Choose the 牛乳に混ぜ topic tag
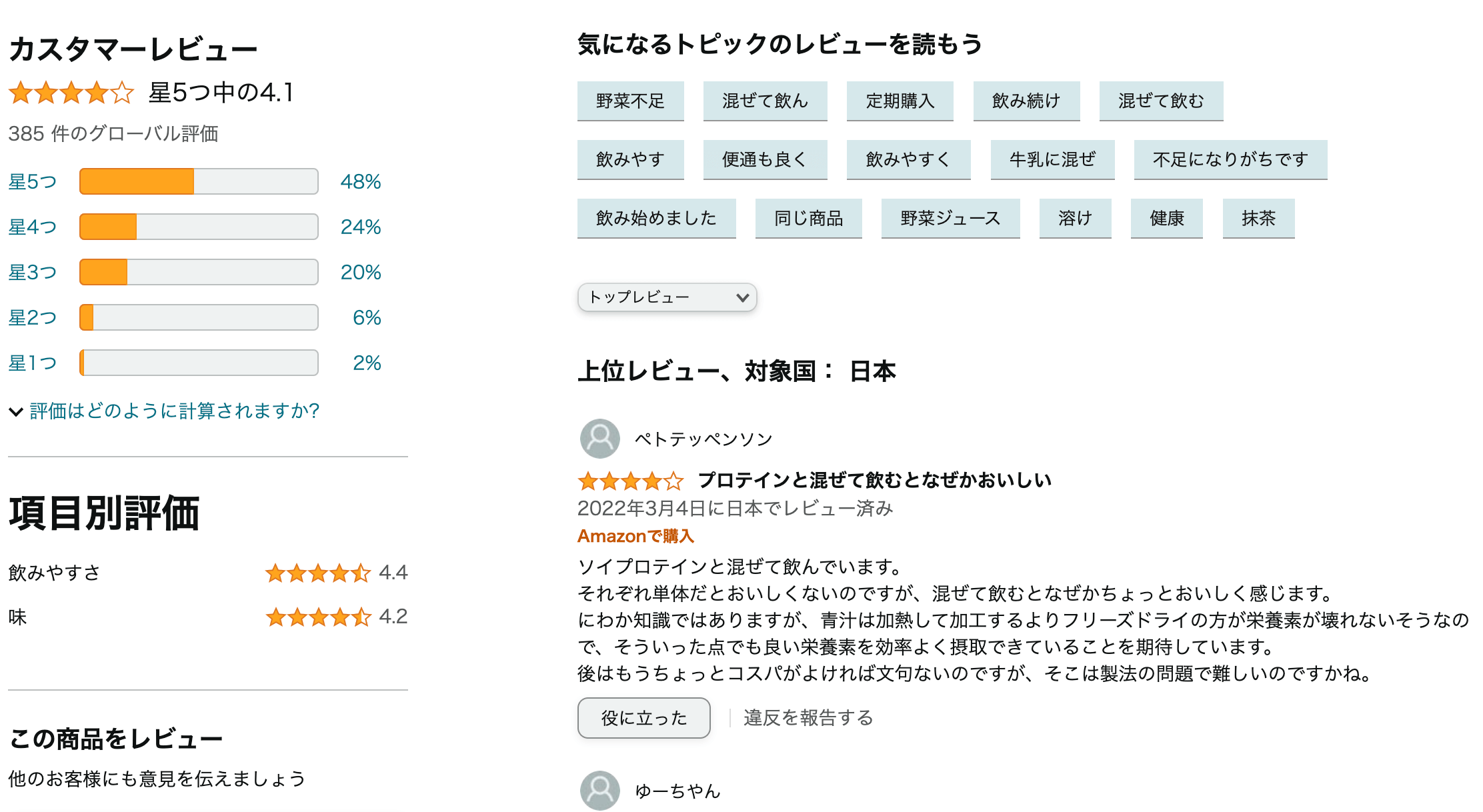This screenshot has height=812, width=1483. (1052, 159)
